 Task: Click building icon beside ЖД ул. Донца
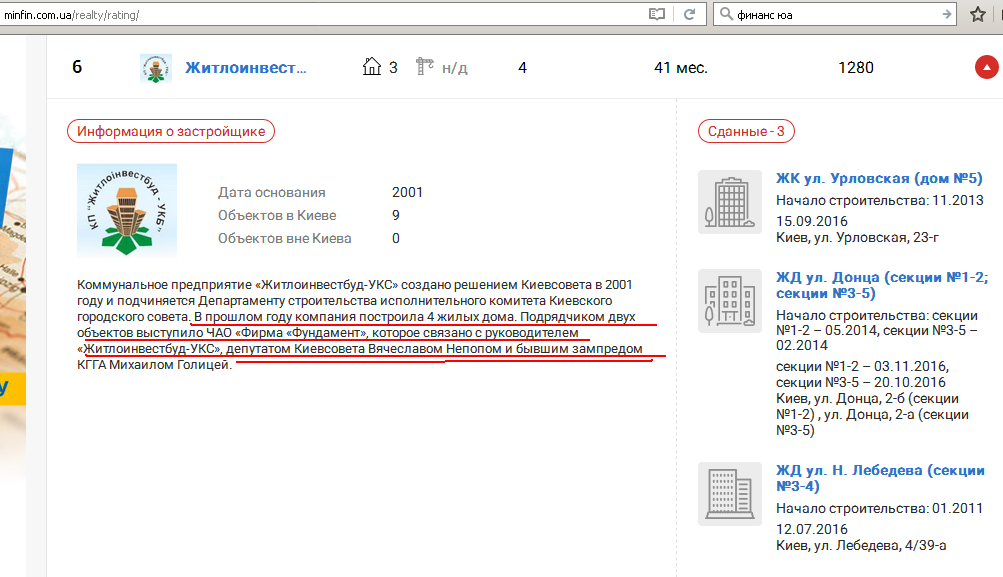(x=730, y=301)
